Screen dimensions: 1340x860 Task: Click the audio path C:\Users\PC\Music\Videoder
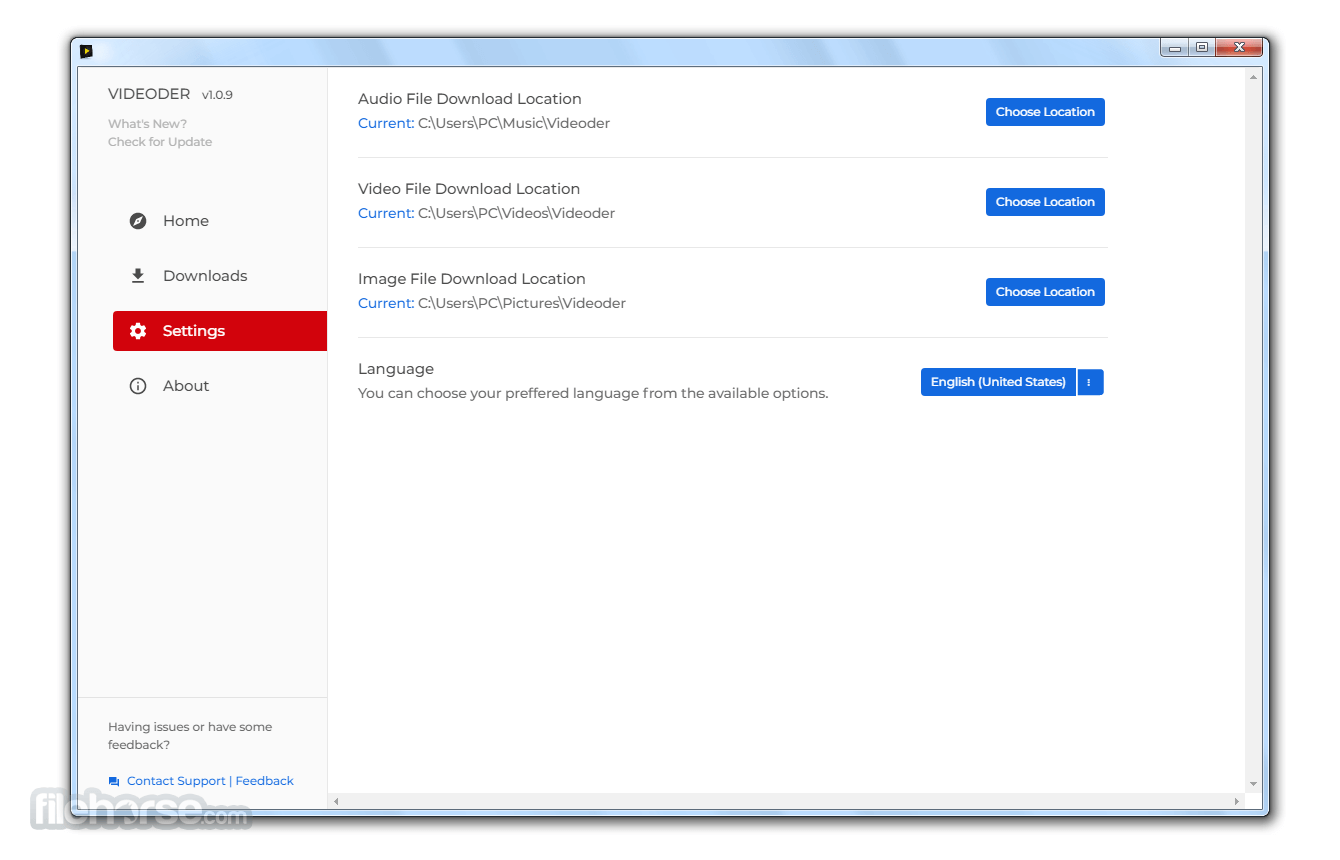pos(514,123)
